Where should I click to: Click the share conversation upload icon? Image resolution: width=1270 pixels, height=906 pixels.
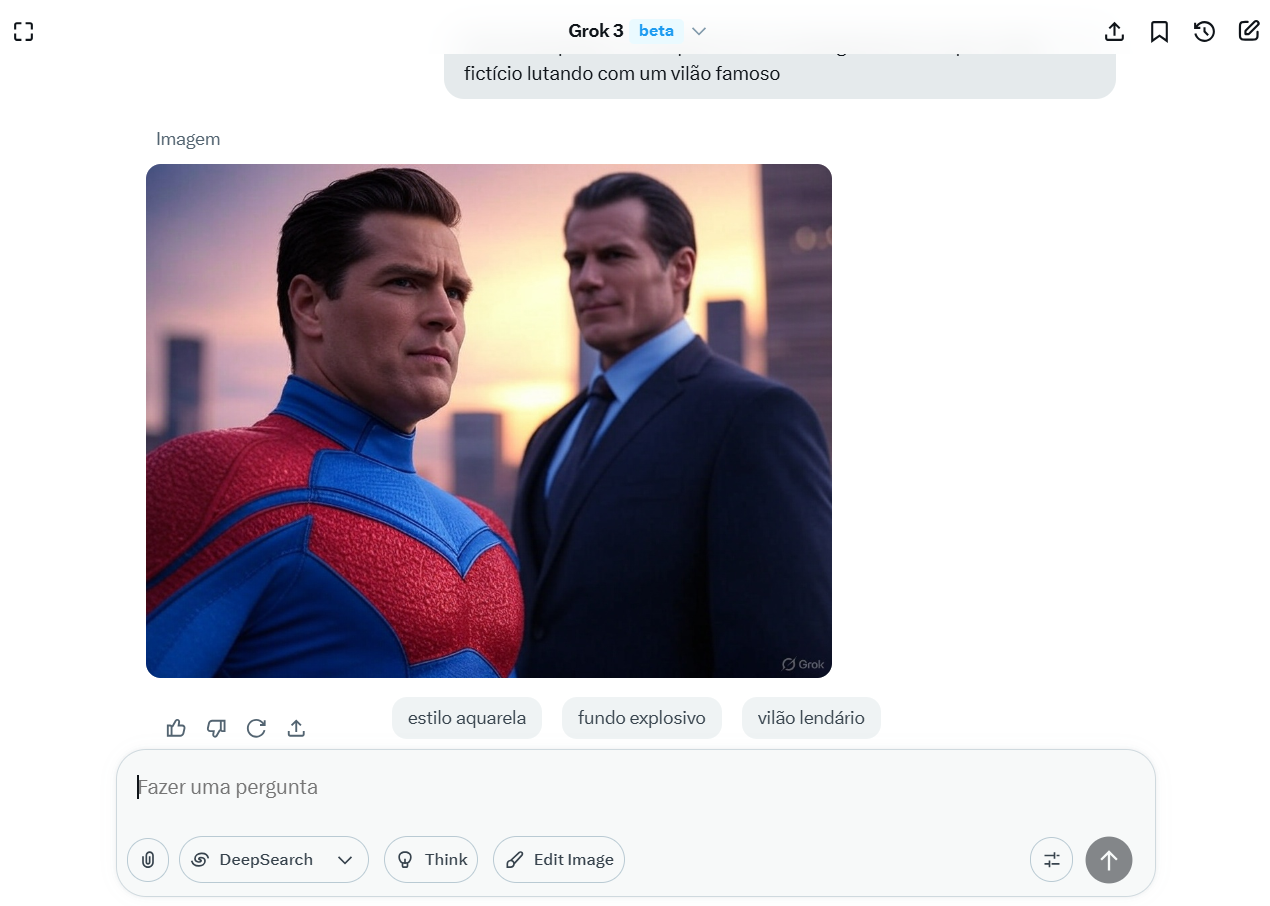[1114, 31]
